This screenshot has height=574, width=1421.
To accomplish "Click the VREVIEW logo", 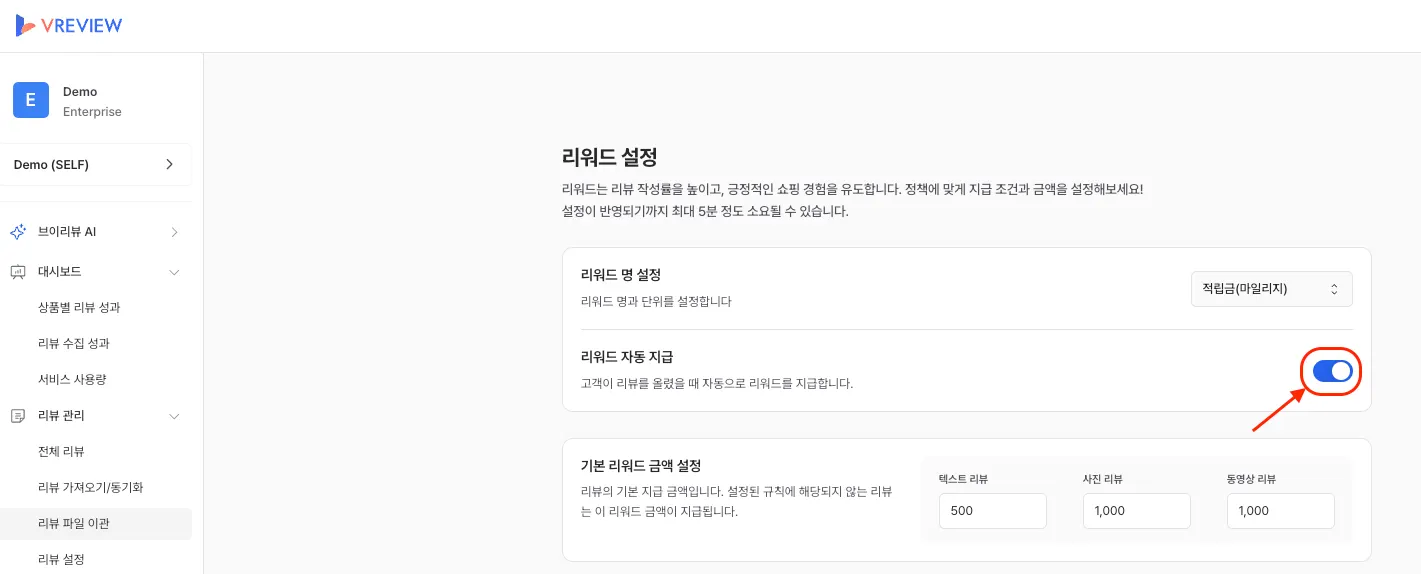I will point(69,26).
